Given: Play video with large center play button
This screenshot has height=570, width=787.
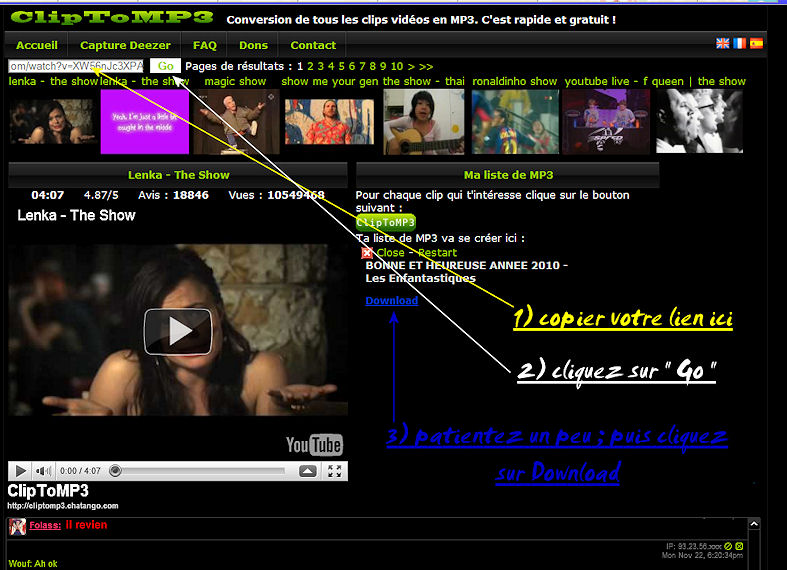Looking at the screenshot, I should coord(178,331).
